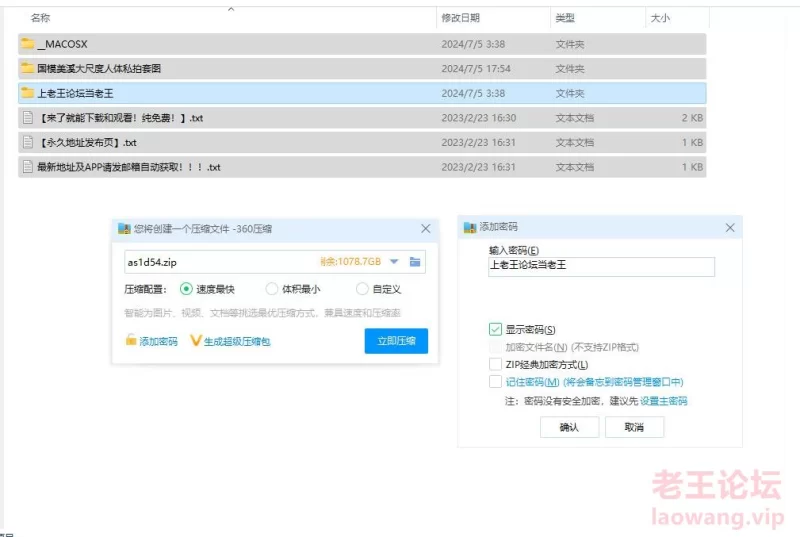Click the browse folder icon beside as1d54.zip
The width and height of the screenshot is (800, 537).
pyautogui.click(x=415, y=262)
